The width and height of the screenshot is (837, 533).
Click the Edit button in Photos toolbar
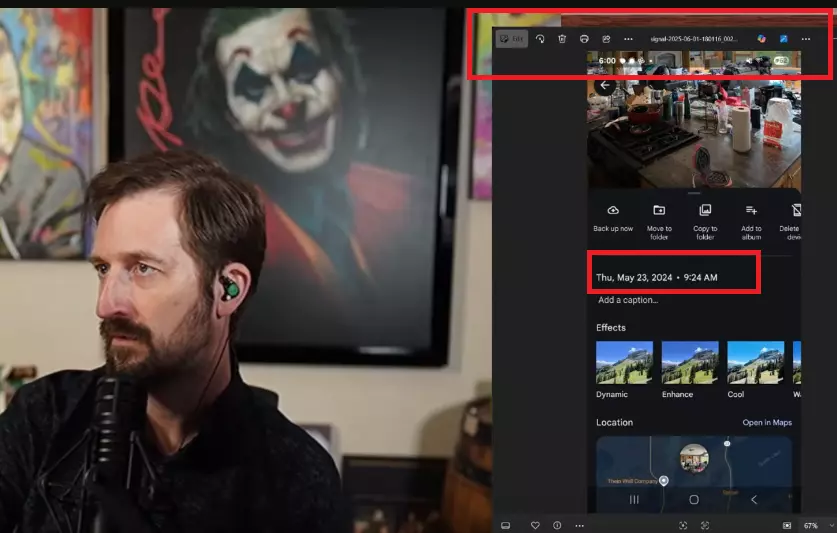511,38
